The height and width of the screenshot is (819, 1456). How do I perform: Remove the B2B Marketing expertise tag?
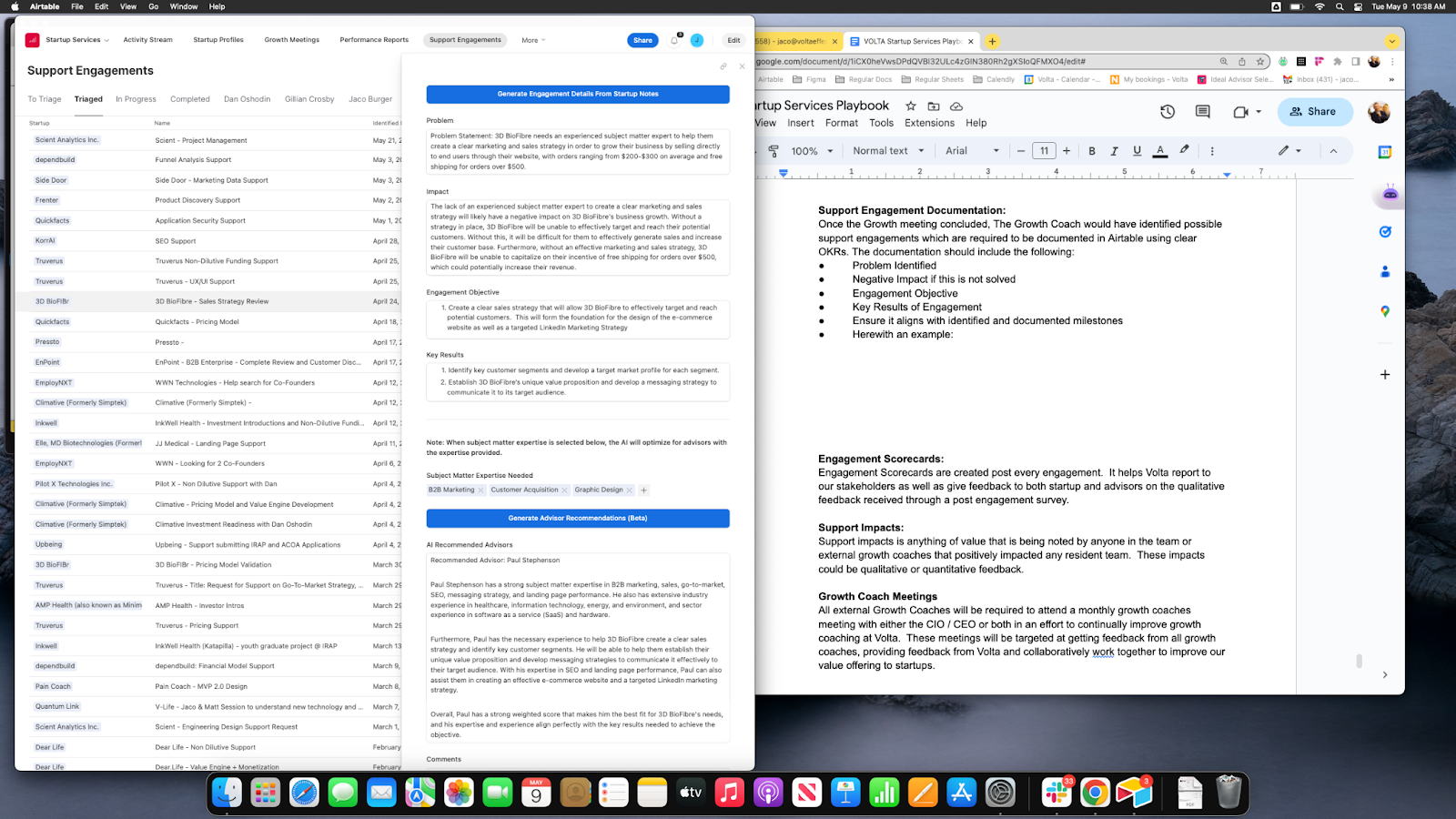pos(480,490)
